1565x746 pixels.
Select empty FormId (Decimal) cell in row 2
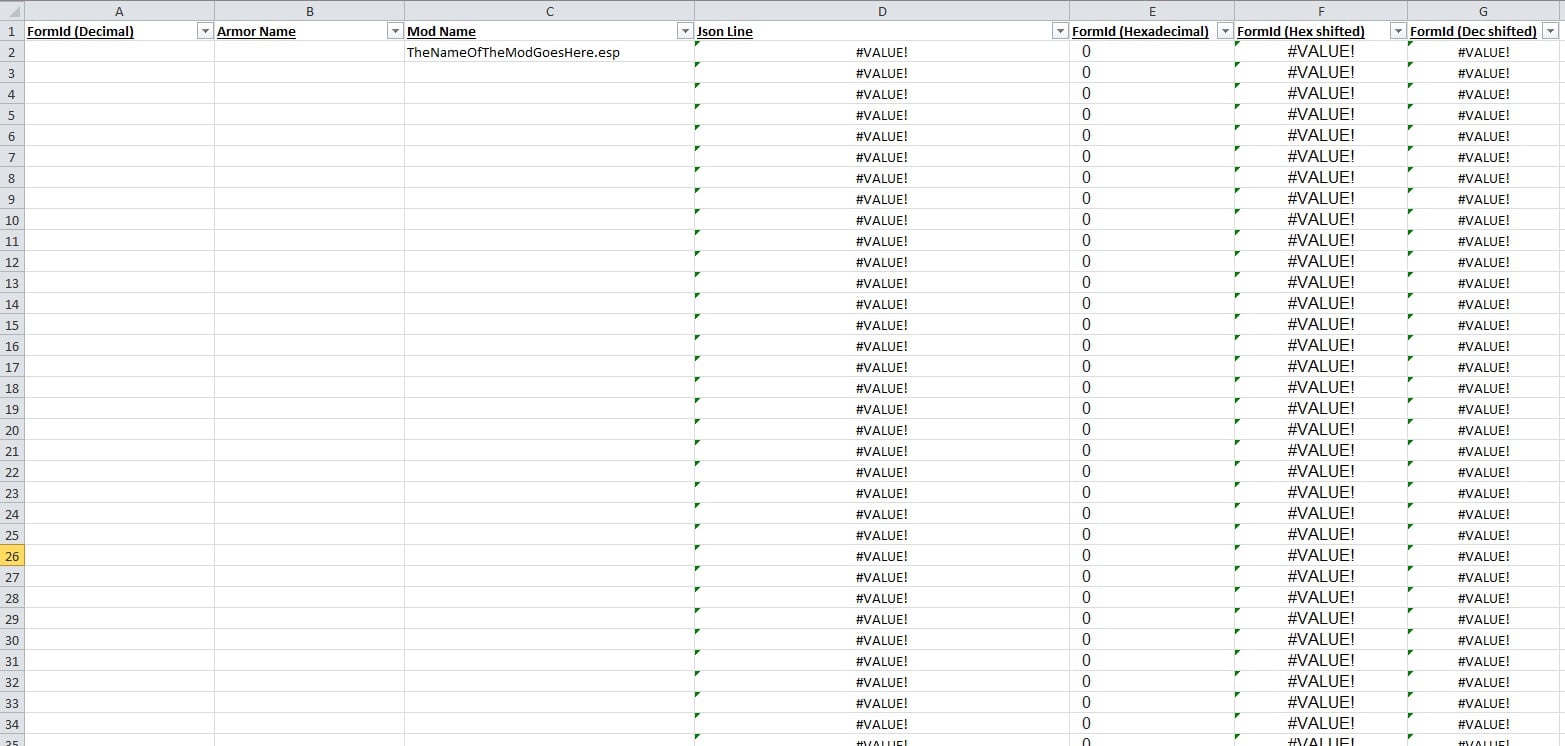119,52
